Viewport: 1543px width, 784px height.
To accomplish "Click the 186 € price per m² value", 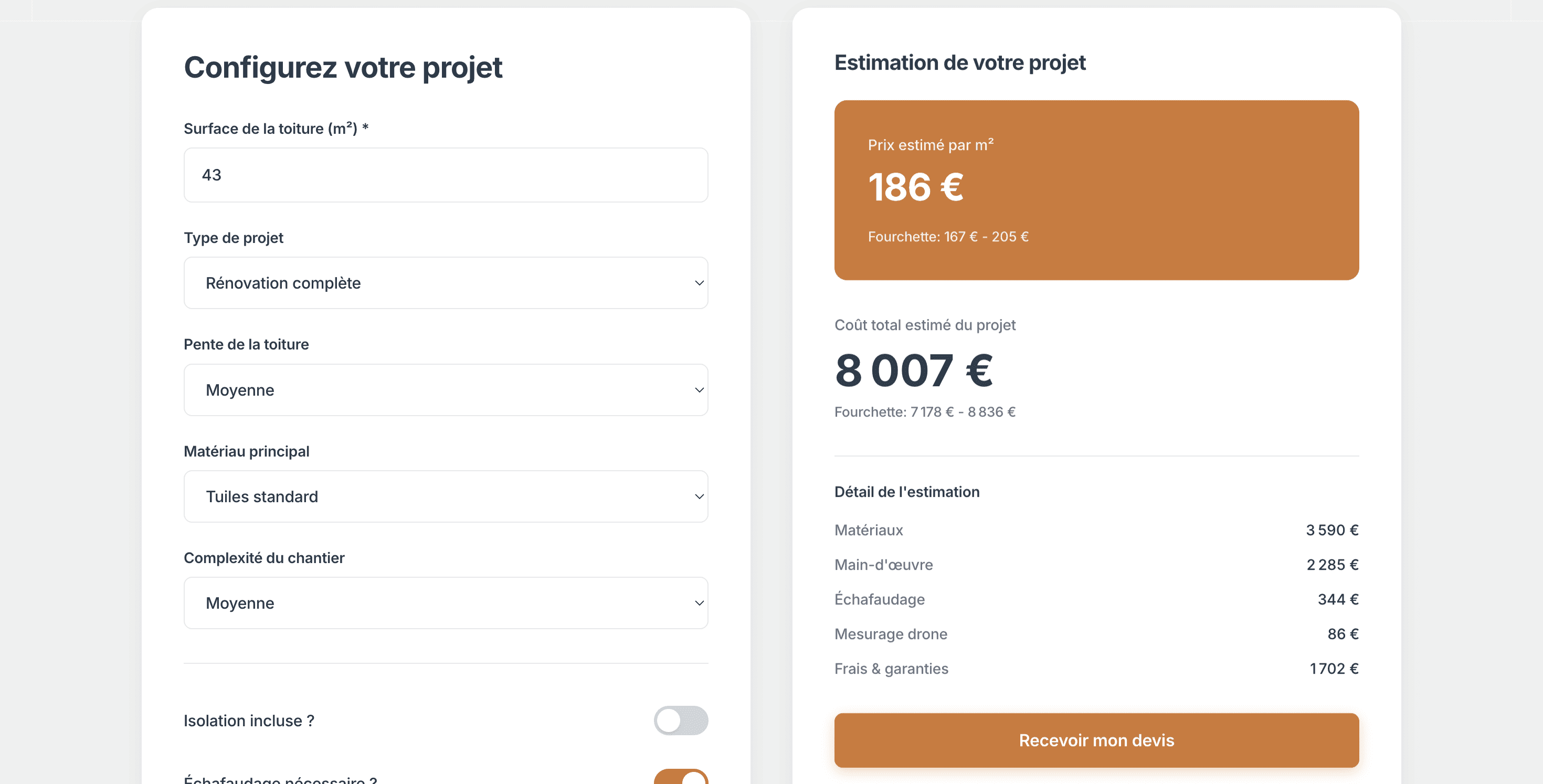I will tap(915, 187).
